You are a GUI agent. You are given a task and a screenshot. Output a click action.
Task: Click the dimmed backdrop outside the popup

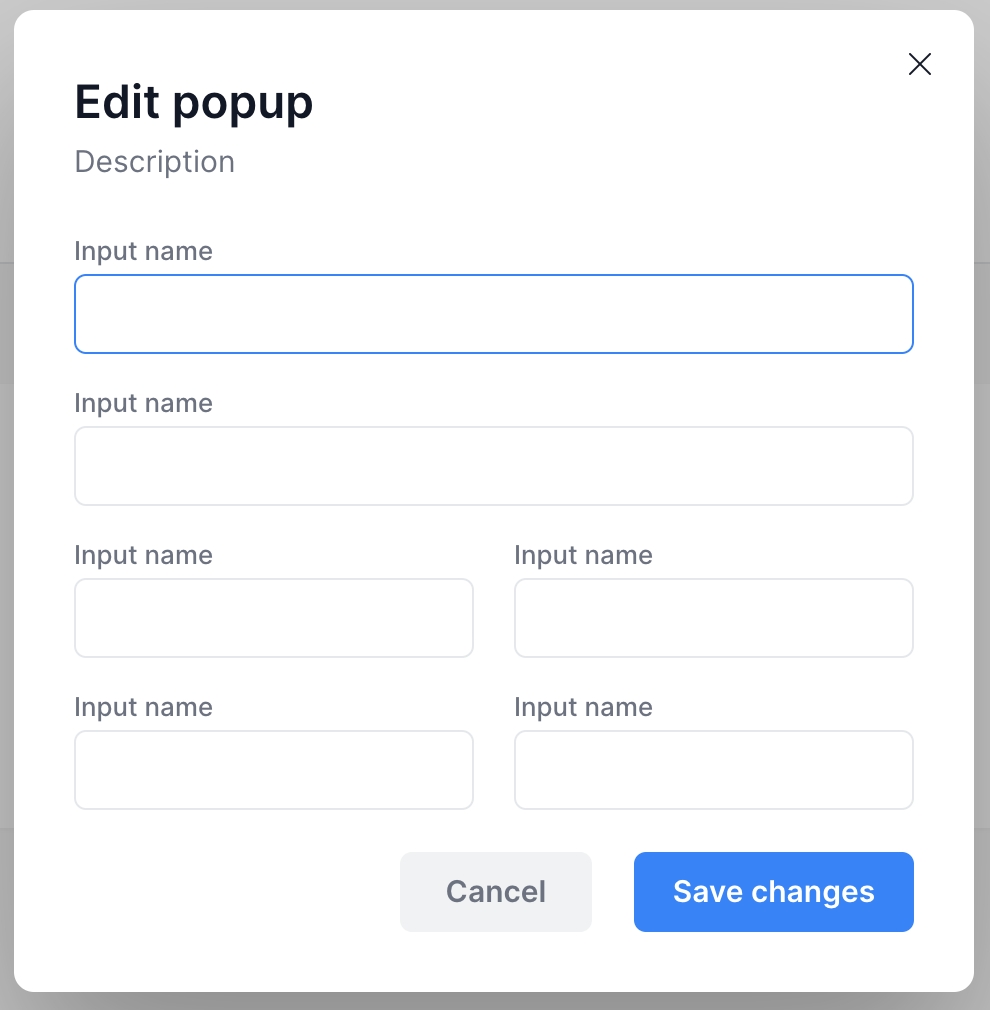point(982,500)
